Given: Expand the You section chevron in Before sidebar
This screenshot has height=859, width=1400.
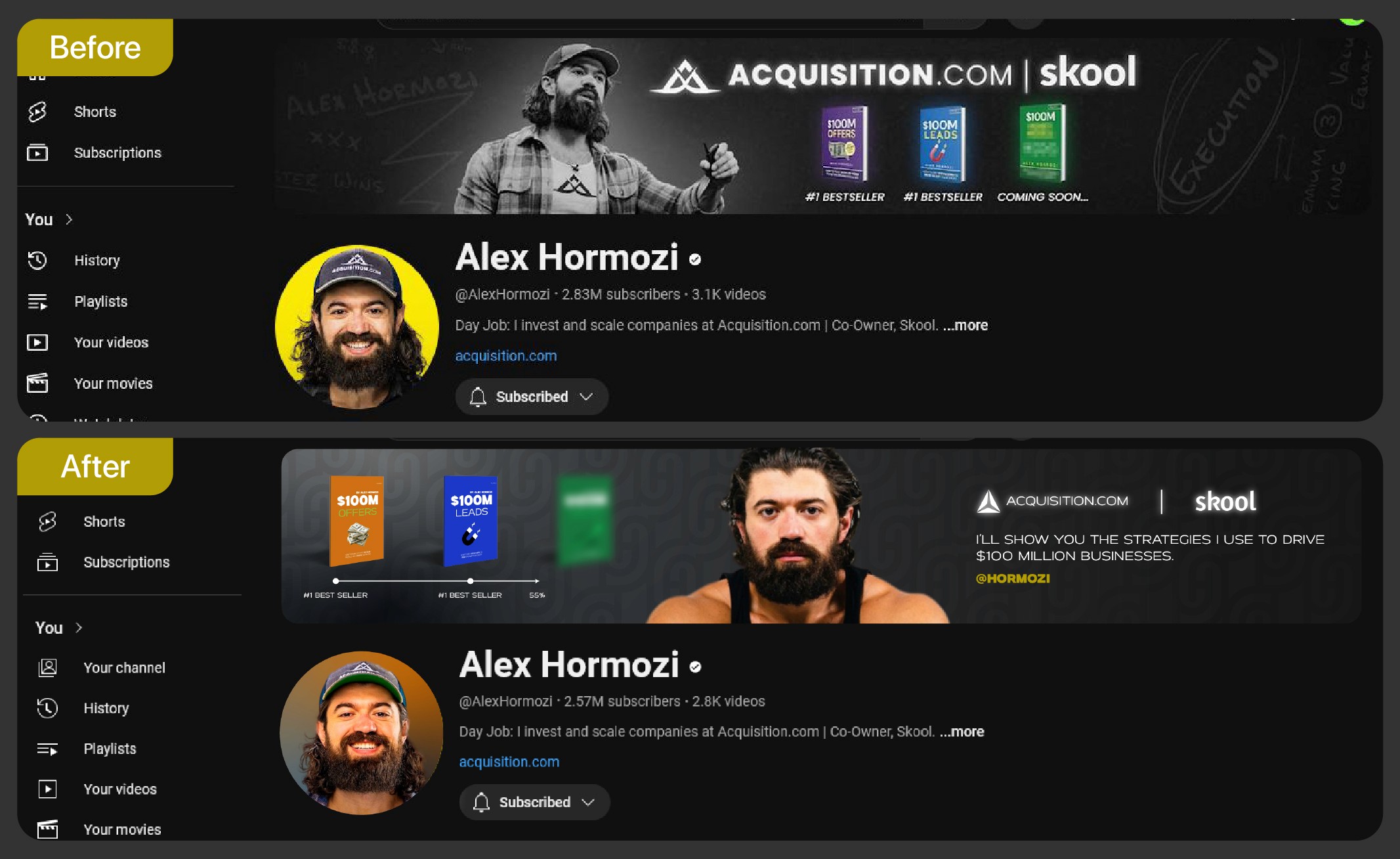Looking at the screenshot, I should click(x=69, y=219).
